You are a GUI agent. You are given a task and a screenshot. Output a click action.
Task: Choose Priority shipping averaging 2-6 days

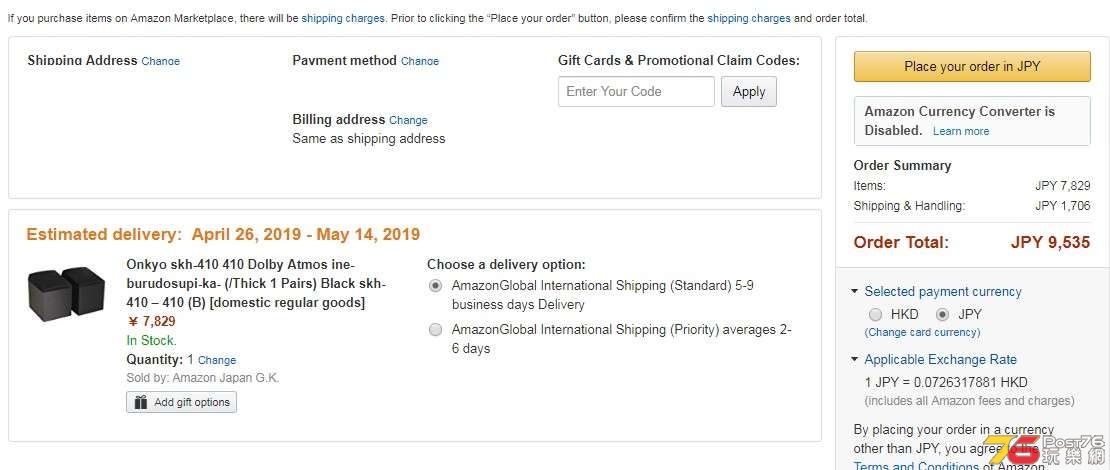pyautogui.click(x=436, y=330)
